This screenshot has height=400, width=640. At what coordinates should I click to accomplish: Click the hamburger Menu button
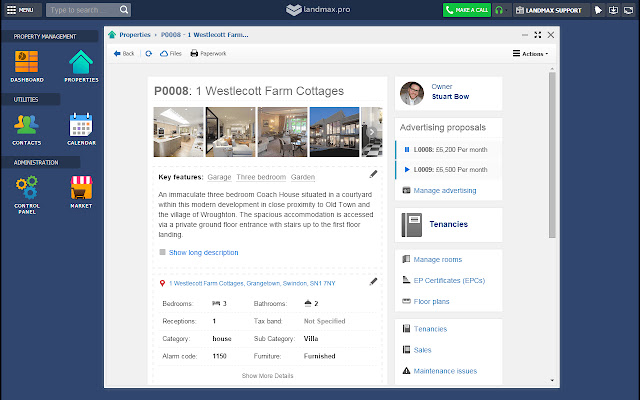click(x=21, y=10)
